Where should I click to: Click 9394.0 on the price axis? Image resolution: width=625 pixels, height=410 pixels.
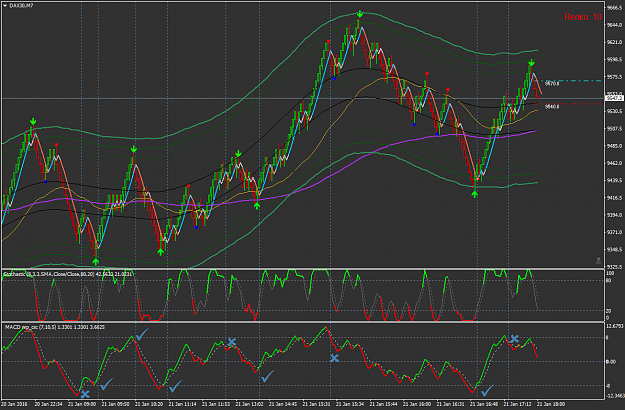[615, 215]
